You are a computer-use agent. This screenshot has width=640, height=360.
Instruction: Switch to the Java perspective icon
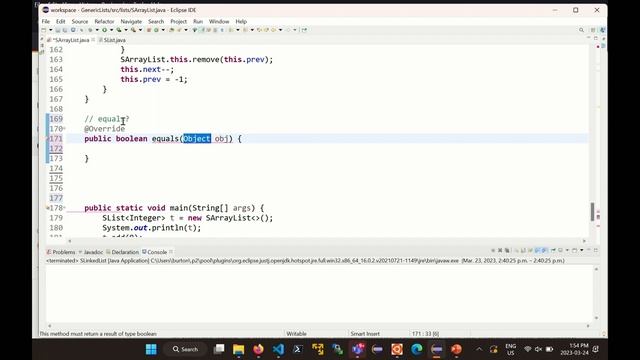coord(602,30)
